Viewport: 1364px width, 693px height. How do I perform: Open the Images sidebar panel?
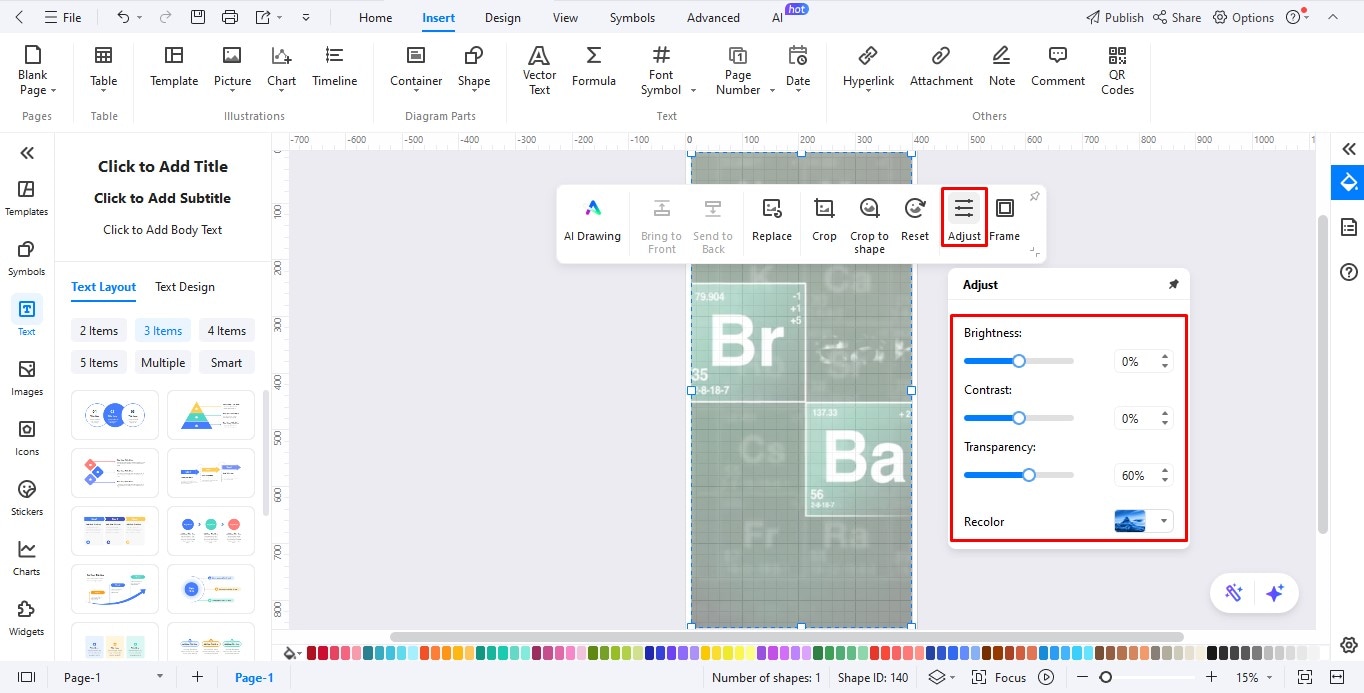27,378
